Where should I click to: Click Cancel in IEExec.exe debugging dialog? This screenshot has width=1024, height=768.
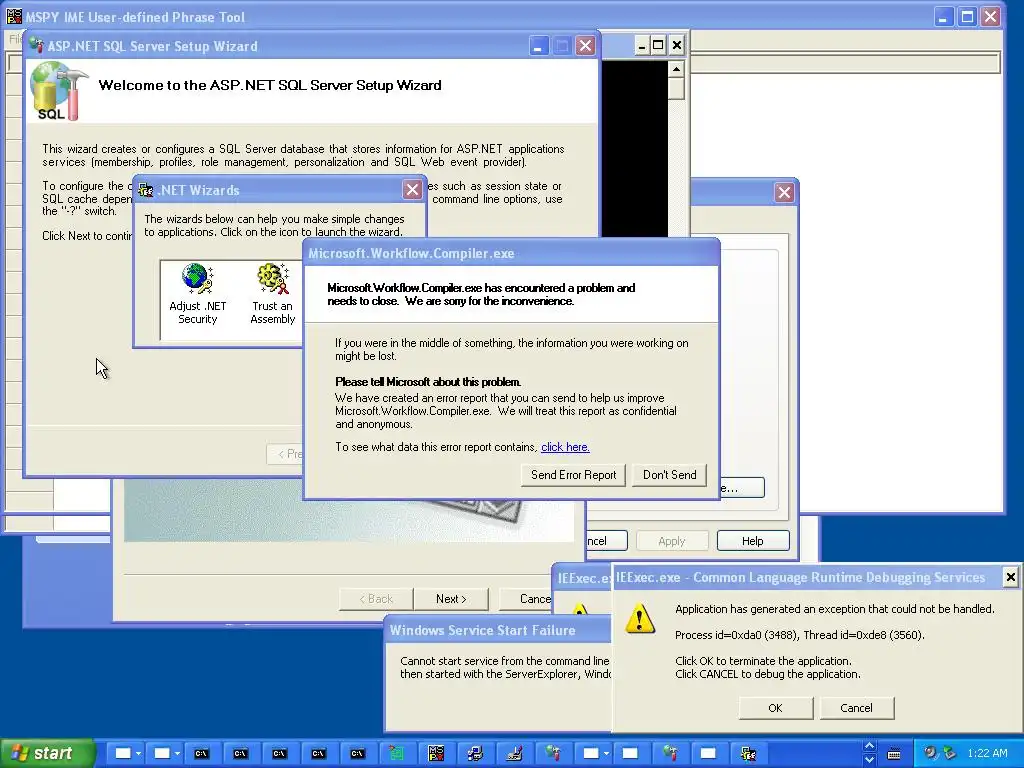pos(856,708)
